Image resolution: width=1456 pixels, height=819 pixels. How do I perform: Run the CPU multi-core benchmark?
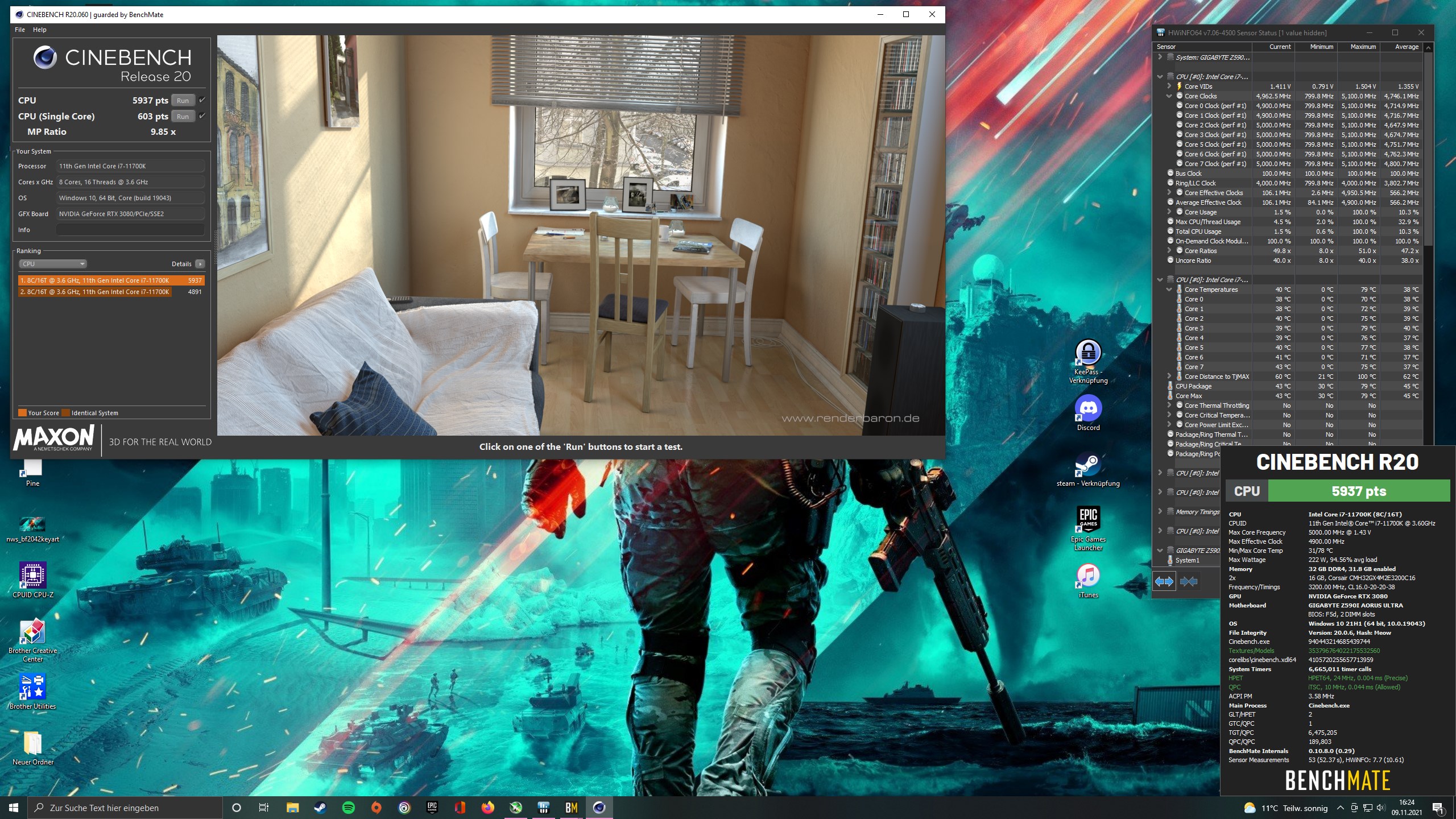click(x=183, y=101)
